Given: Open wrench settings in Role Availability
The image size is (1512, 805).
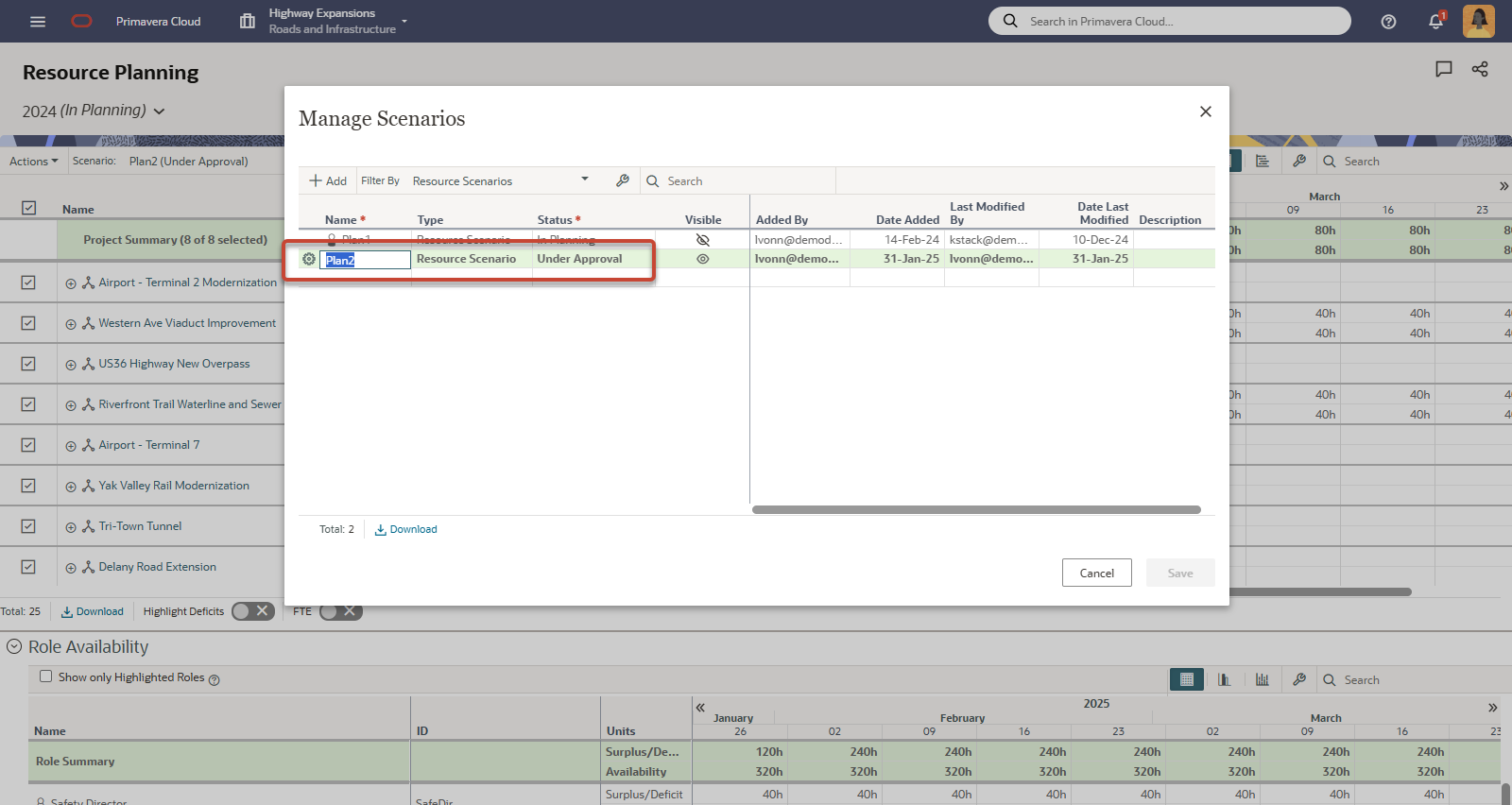Looking at the screenshot, I should click(1299, 679).
